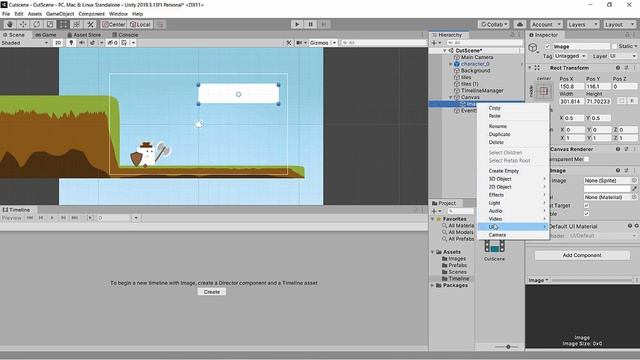Select the Rect tool

coord(64,24)
